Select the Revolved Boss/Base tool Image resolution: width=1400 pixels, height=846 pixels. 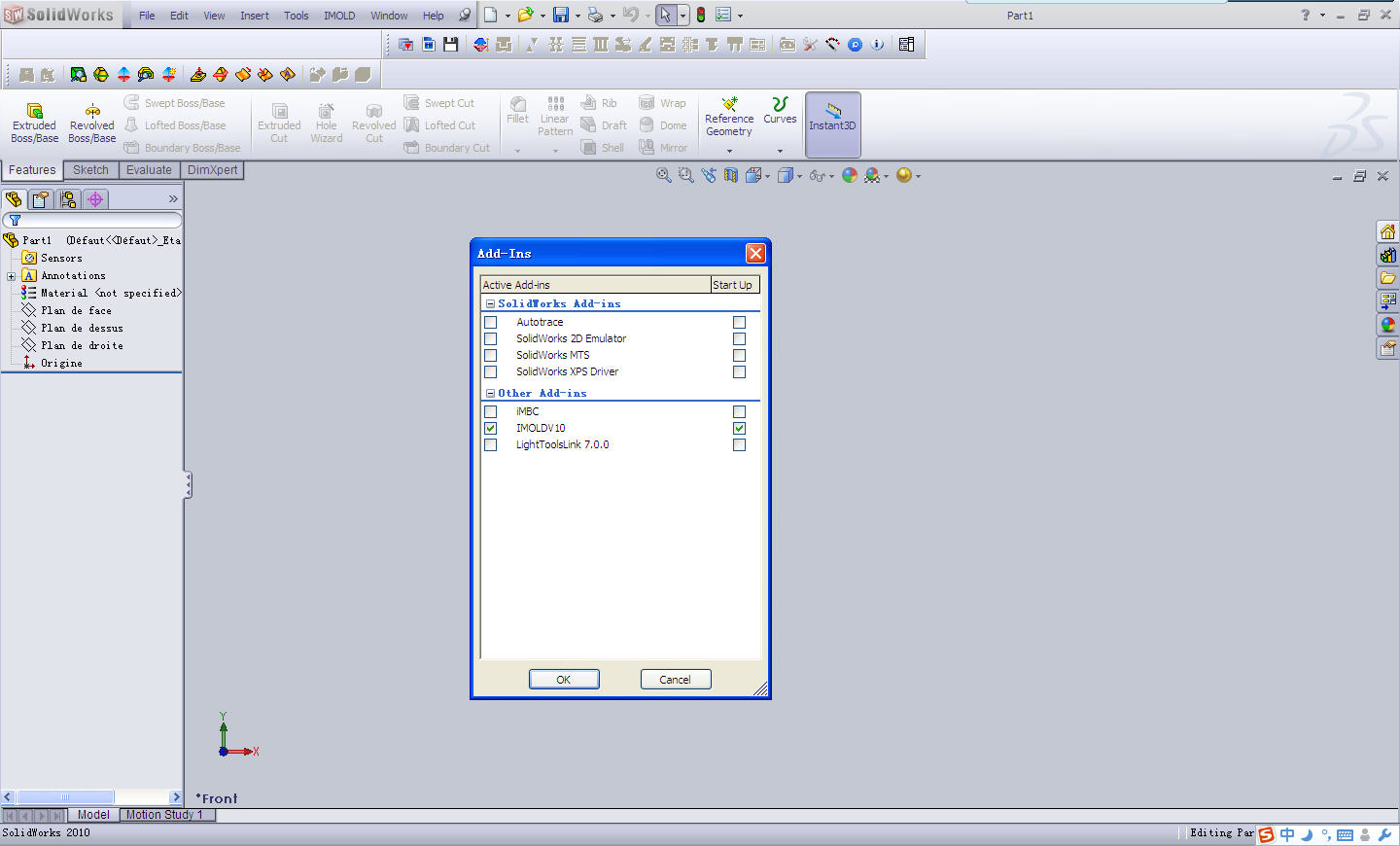click(x=92, y=111)
